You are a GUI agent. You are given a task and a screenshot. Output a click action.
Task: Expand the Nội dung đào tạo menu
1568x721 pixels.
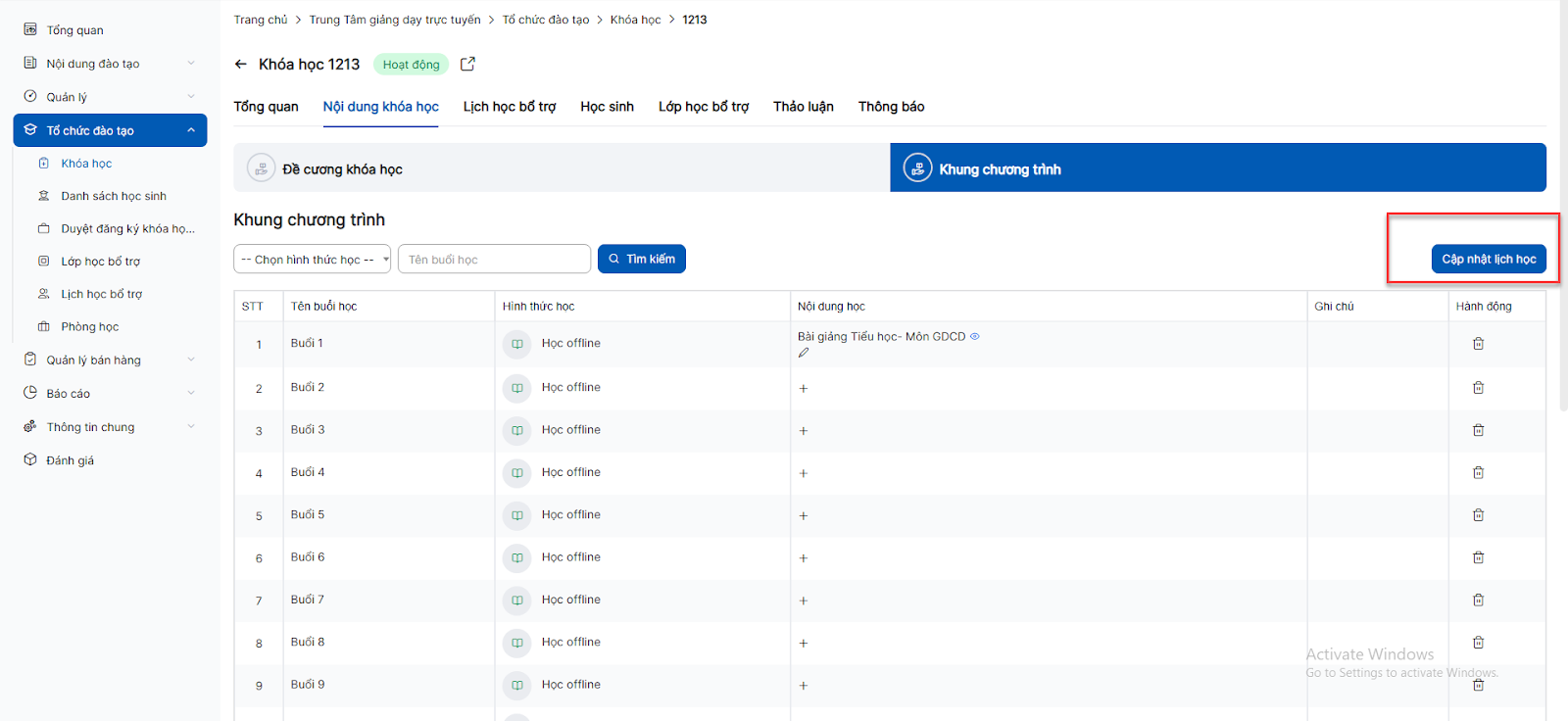[110, 64]
